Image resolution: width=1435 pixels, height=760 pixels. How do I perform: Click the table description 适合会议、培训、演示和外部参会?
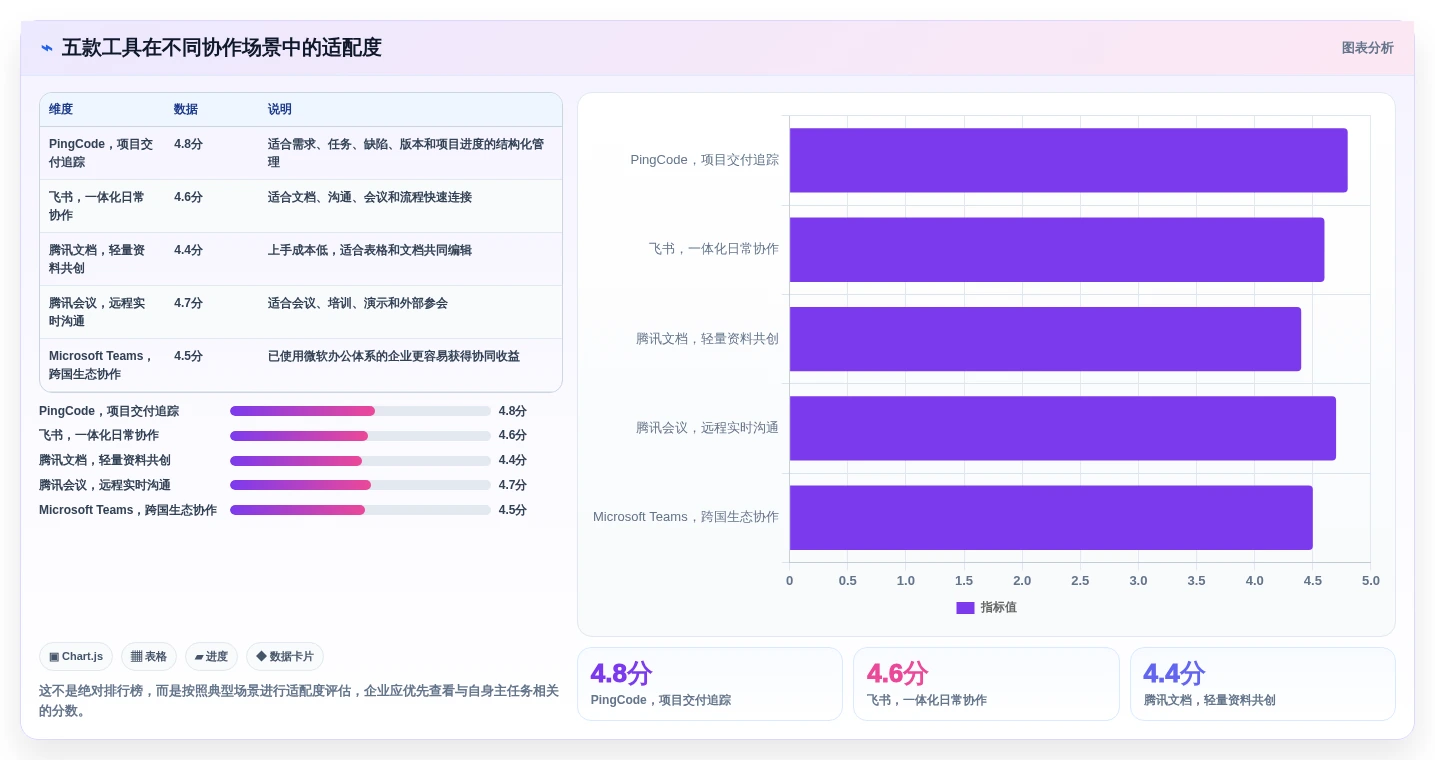point(358,303)
